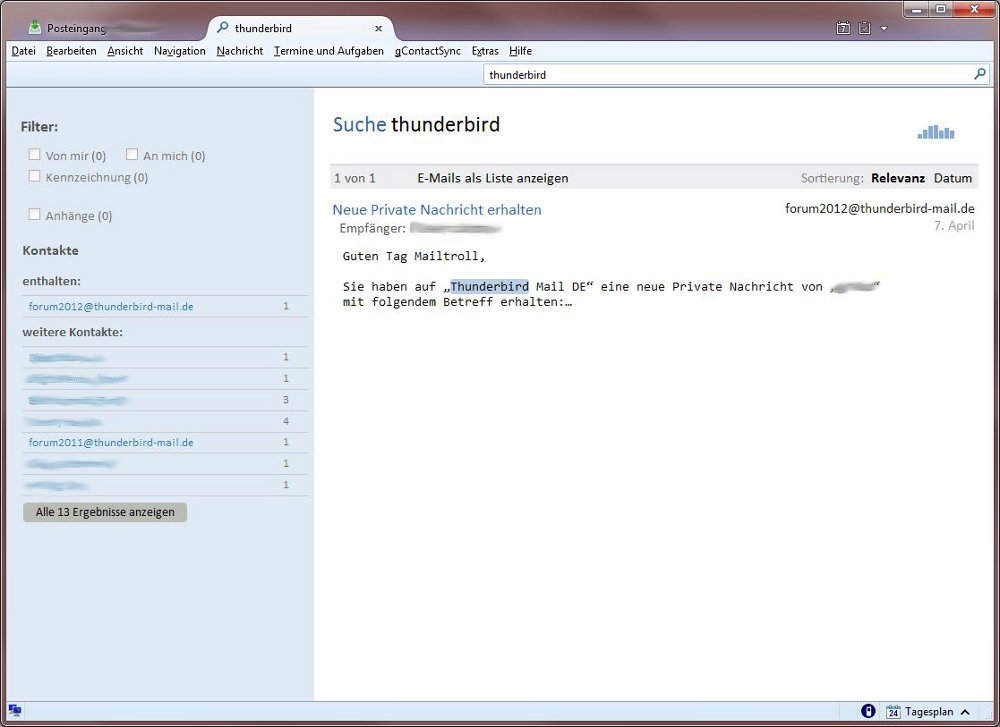Viewport: 1000px width, 727px height.
Task: Sort results by Relevanz
Action: click(898, 178)
